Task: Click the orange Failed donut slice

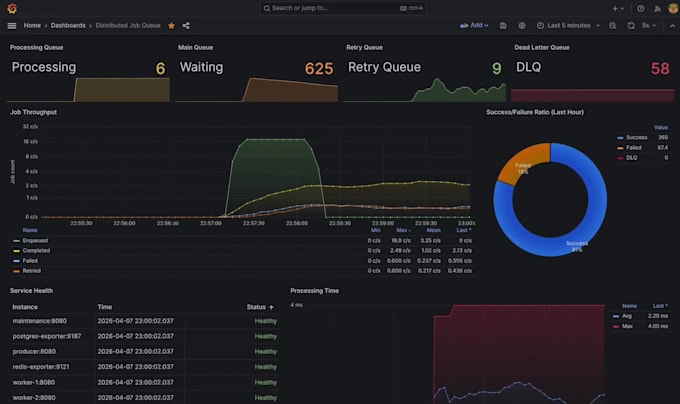Action: coord(526,163)
